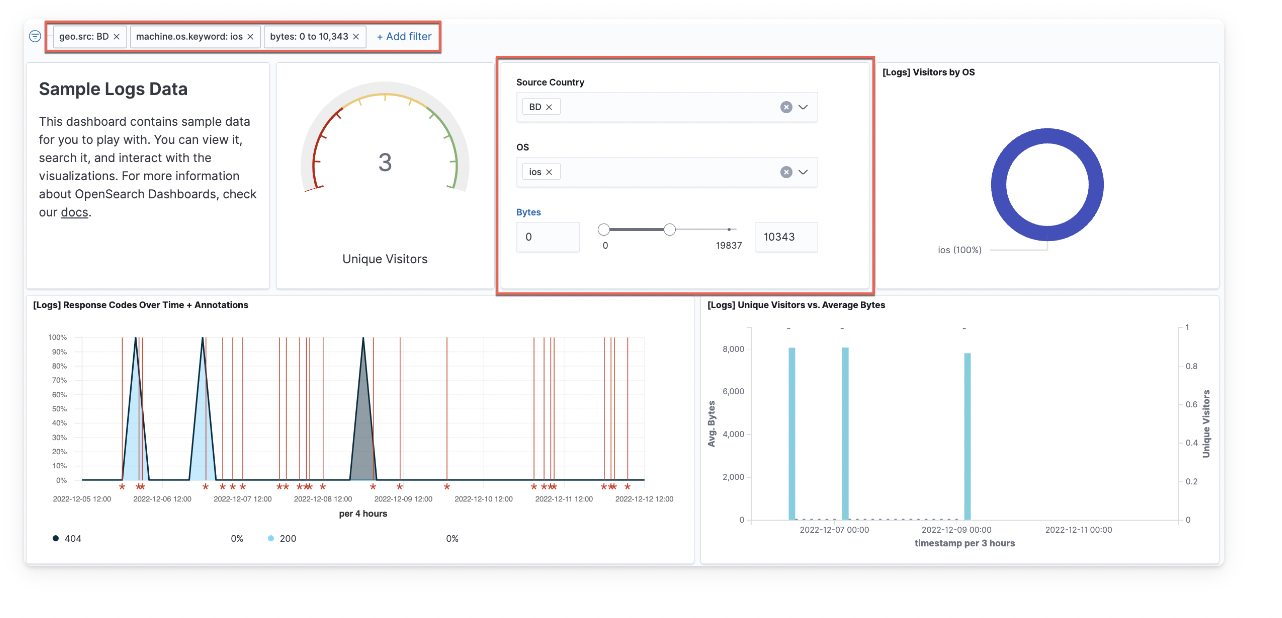Clear the OS selection

click(786, 172)
